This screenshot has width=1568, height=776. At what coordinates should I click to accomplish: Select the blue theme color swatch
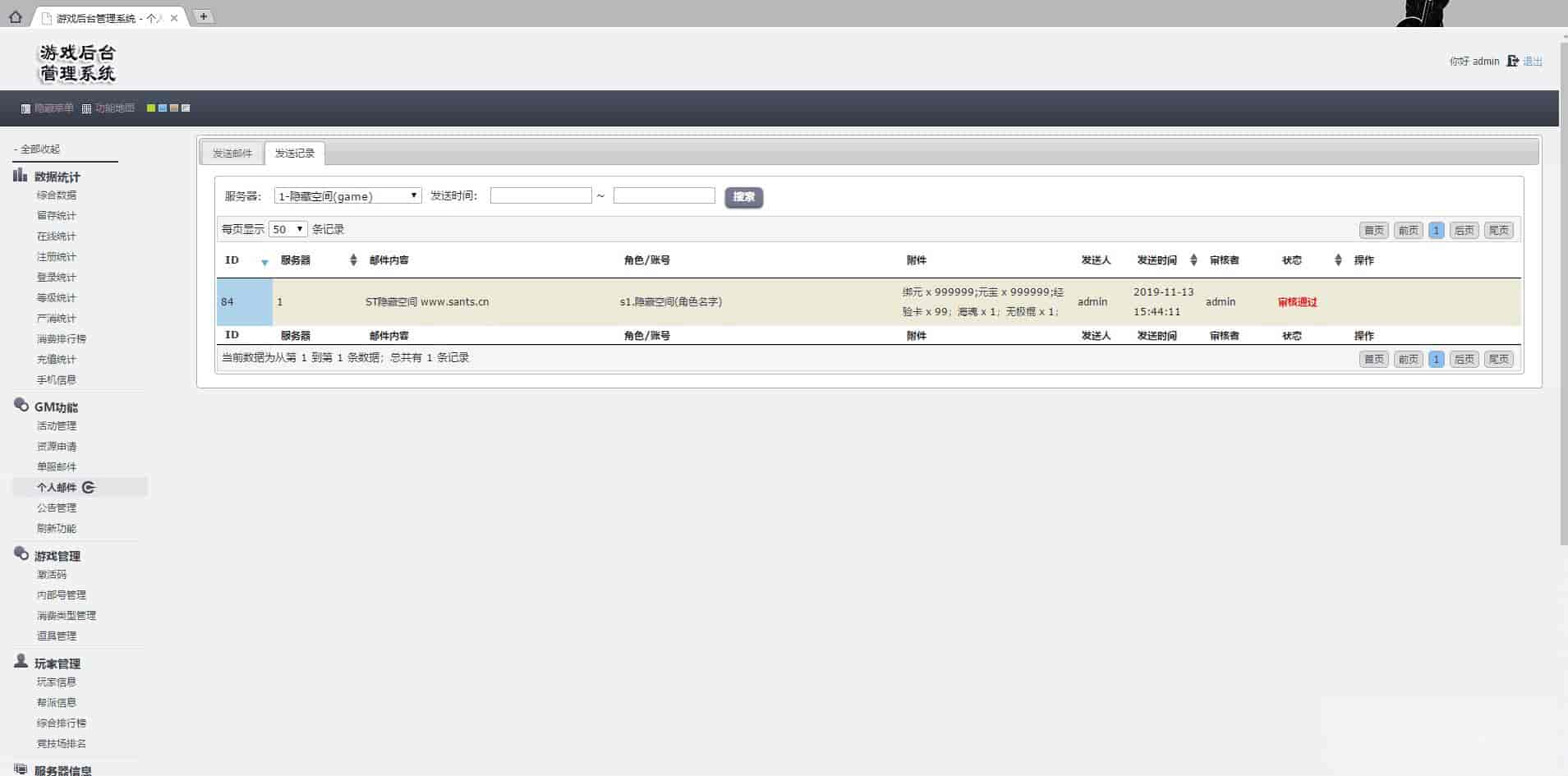coord(163,108)
